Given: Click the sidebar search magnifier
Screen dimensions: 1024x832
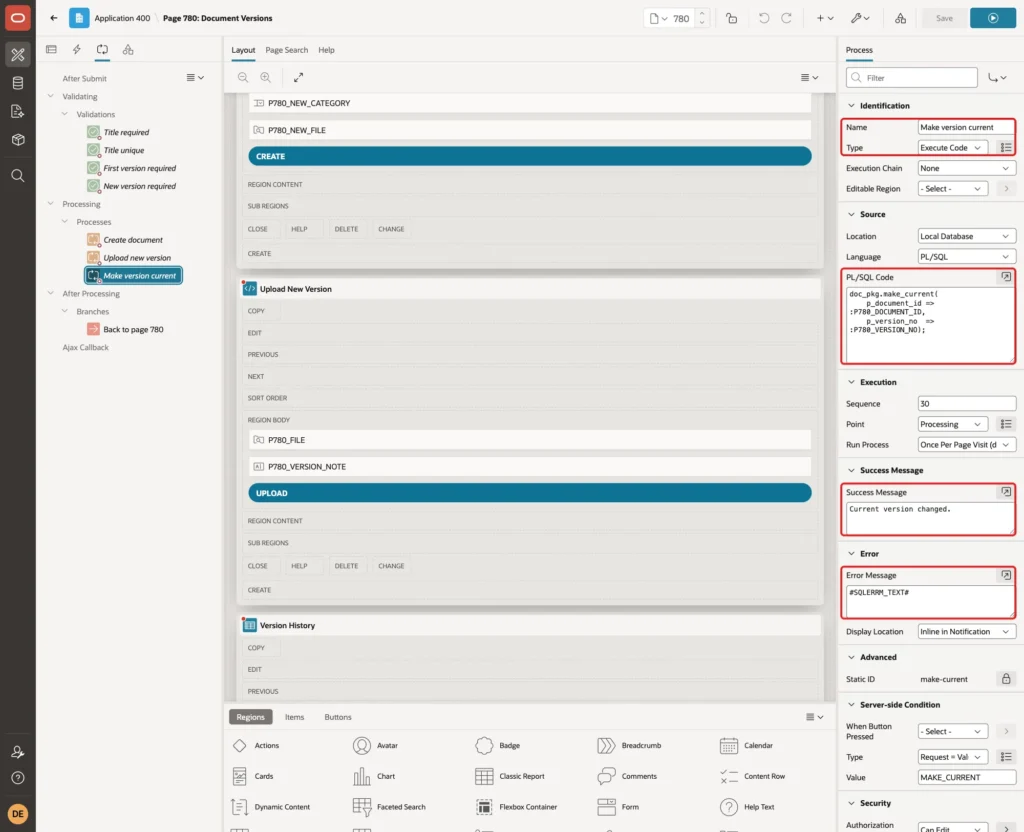Looking at the screenshot, I should pos(18,176).
